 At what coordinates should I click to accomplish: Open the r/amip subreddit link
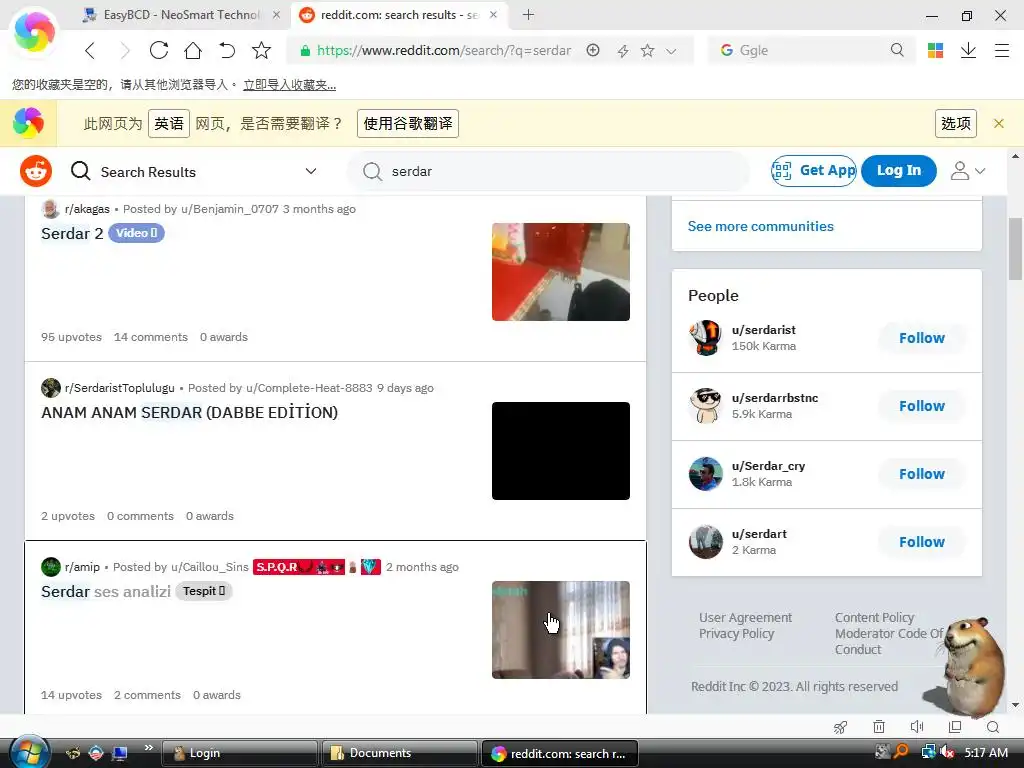[x=82, y=567]
